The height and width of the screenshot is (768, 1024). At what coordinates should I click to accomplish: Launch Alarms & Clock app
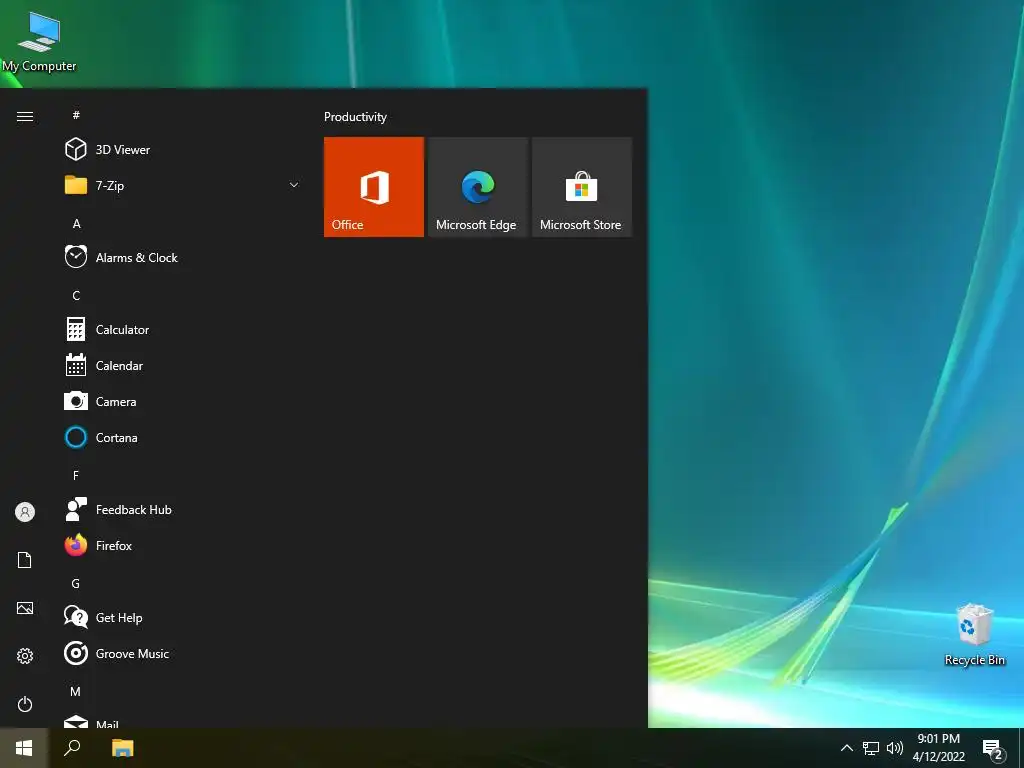tap(182, 257)
